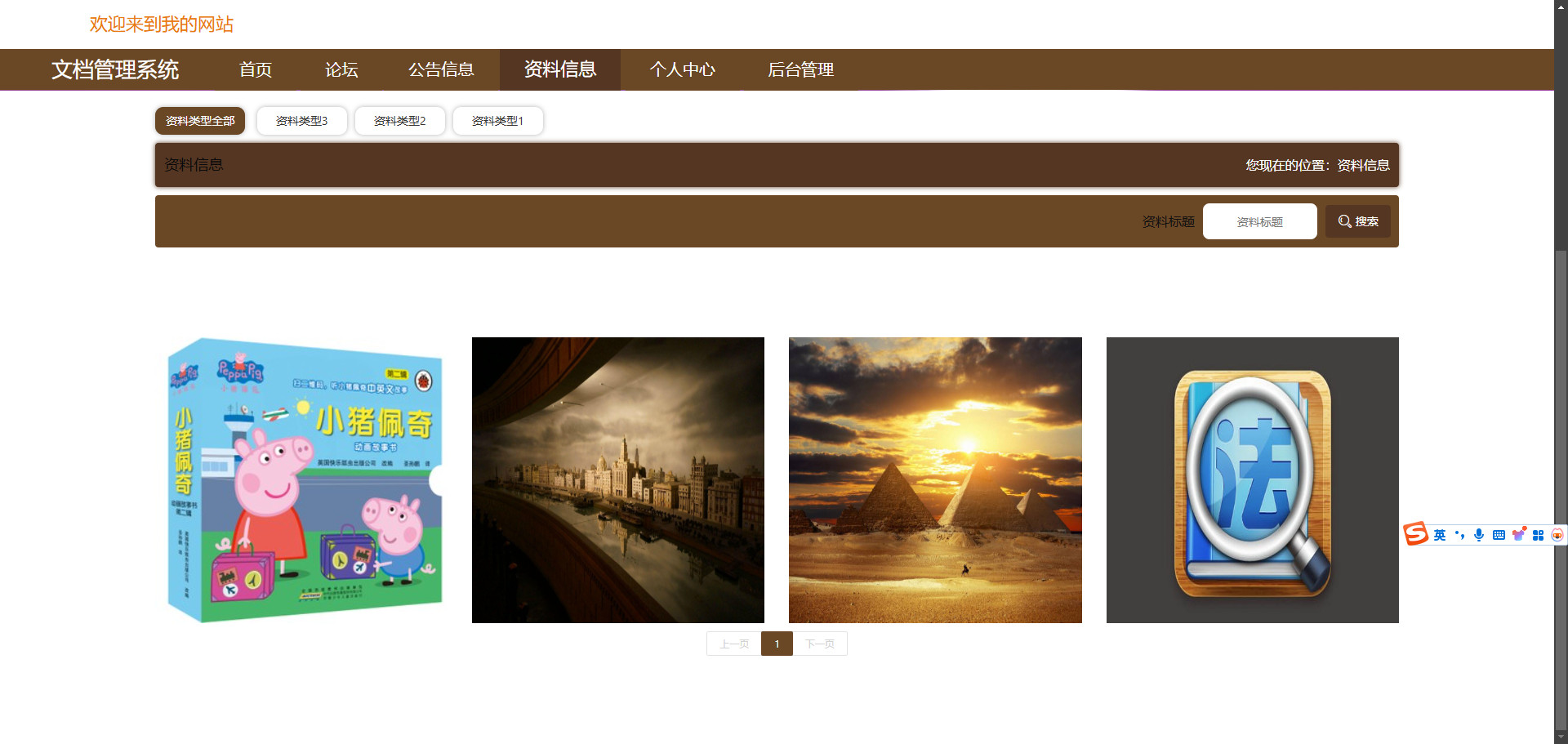Image resolution: width=1568 pixels, height=744 pixels.
Task: Open the 法 magnifier book icon thumbnail
Action: 1253,480
